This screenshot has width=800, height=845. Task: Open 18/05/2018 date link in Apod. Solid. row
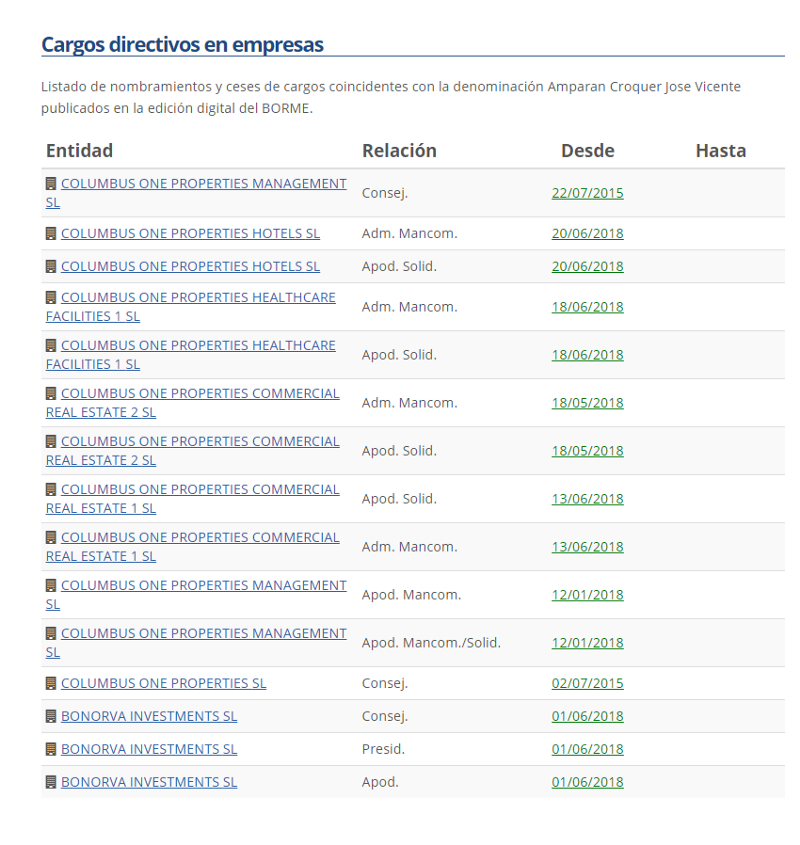click(587, 451)
